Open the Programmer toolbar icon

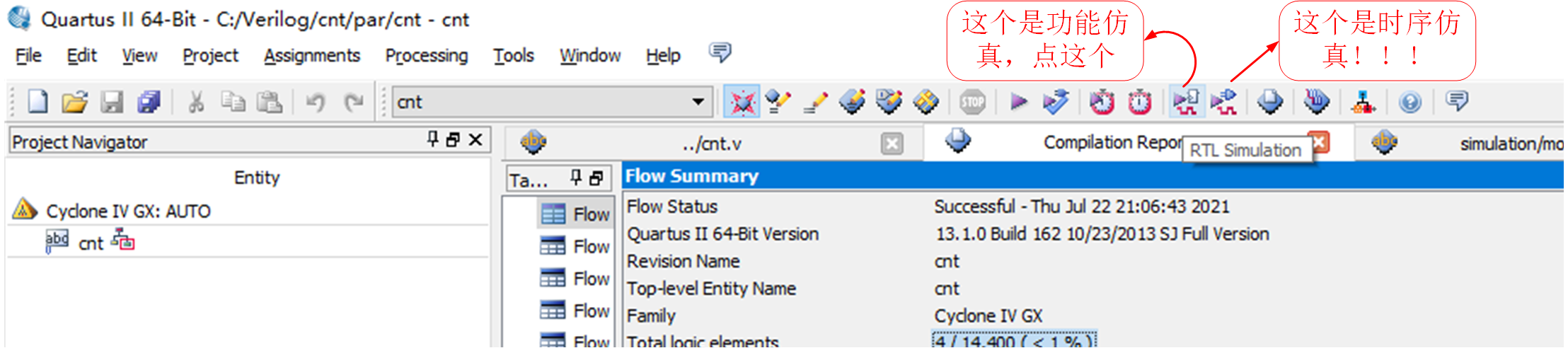tap(1316, 102)
